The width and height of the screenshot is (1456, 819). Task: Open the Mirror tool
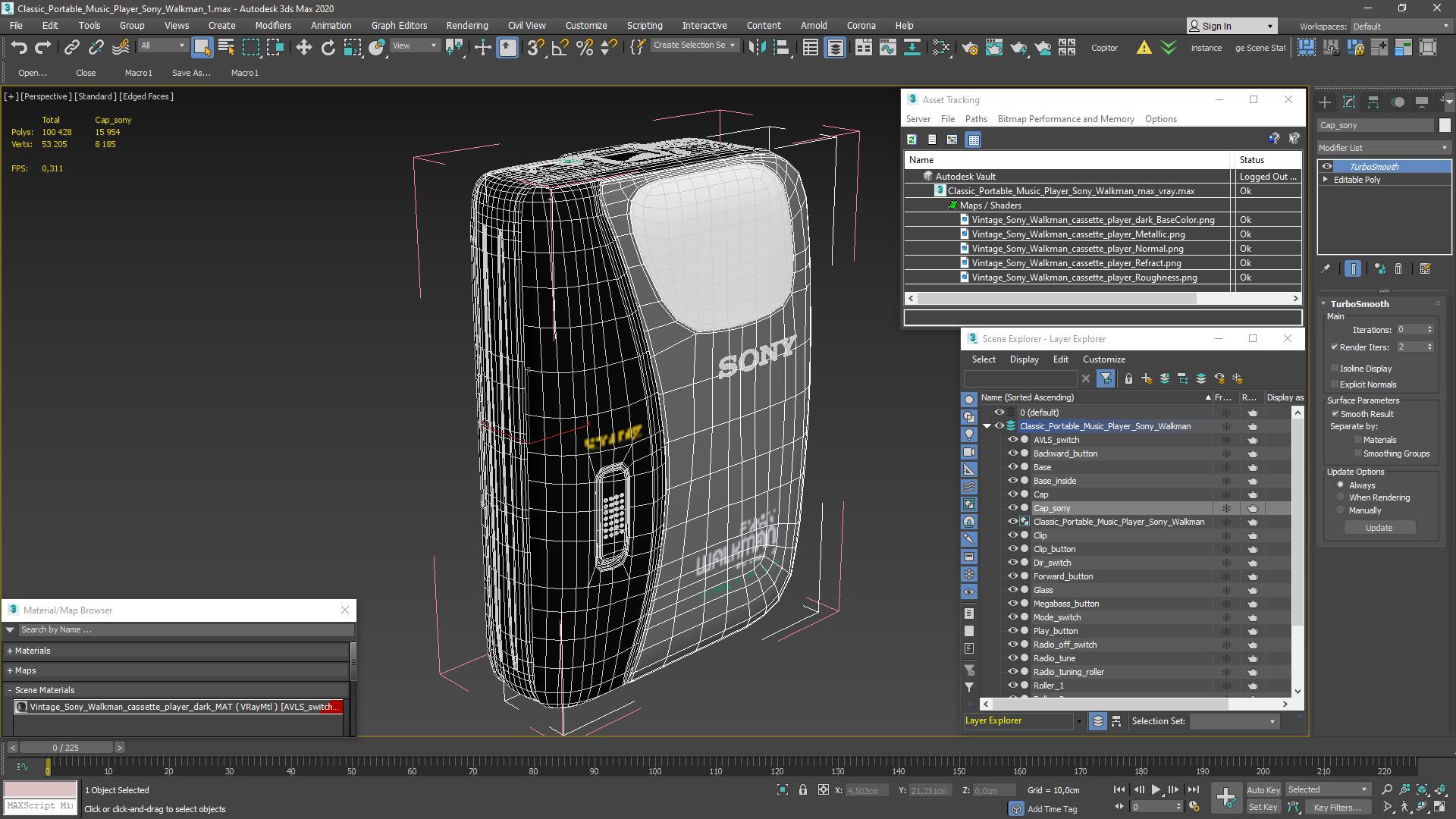click(756, 48)
